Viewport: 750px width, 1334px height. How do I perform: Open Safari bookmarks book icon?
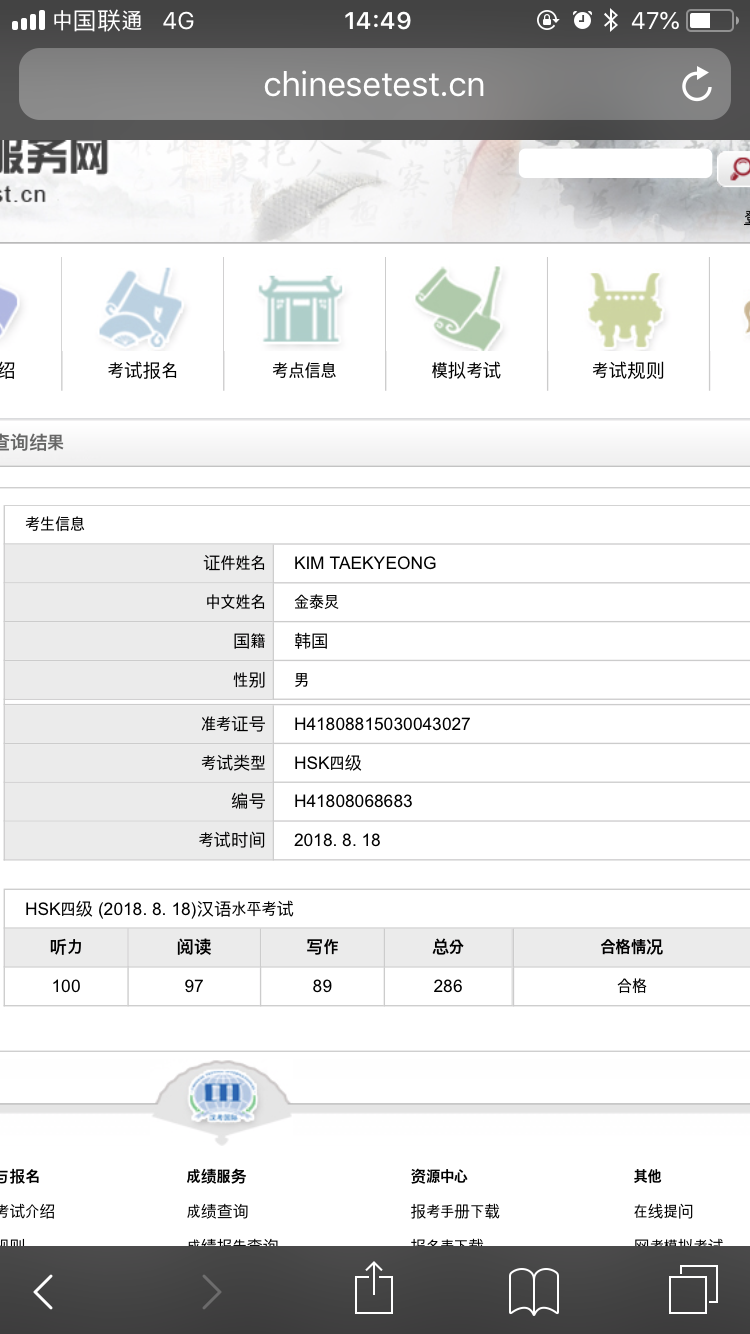click(534, 1292)
